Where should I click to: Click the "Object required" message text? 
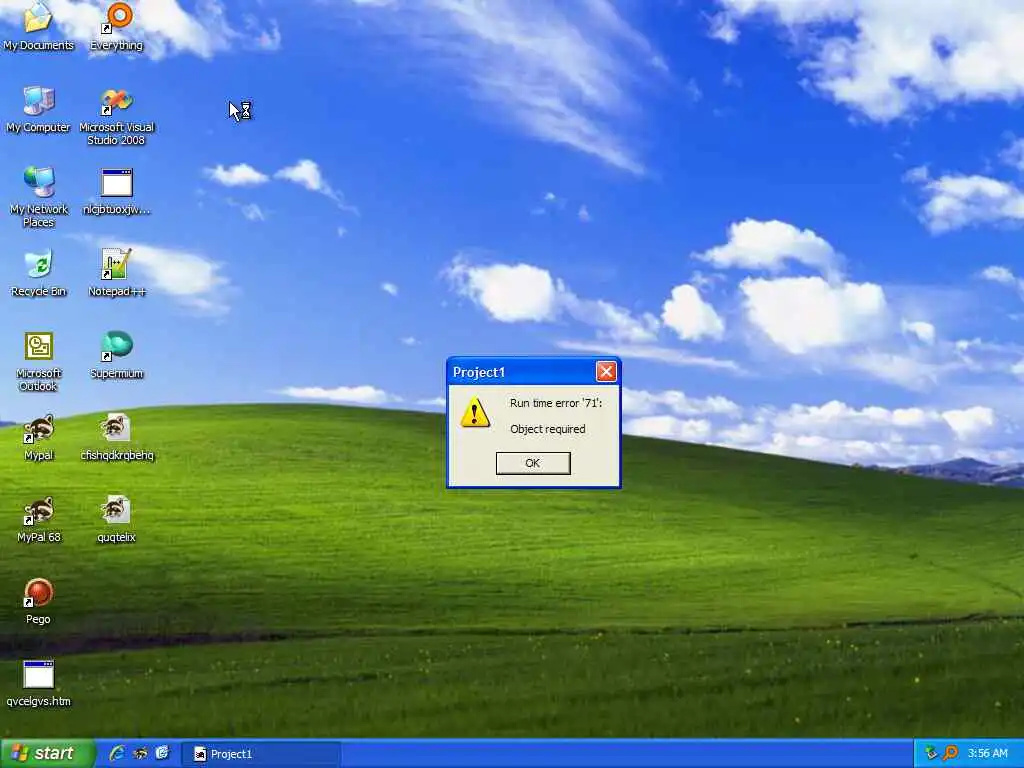coord(547,429)
